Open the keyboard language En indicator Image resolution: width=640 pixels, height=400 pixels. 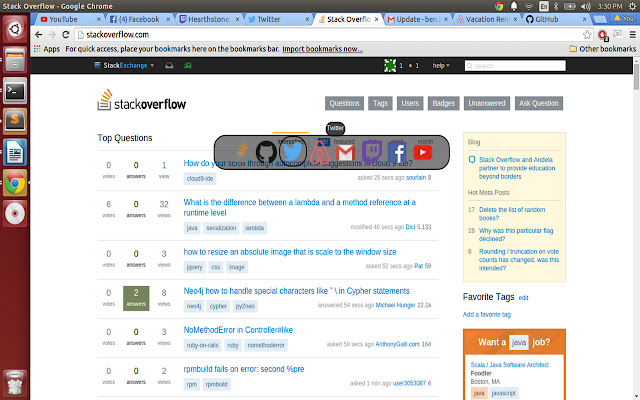click(544, 6)
